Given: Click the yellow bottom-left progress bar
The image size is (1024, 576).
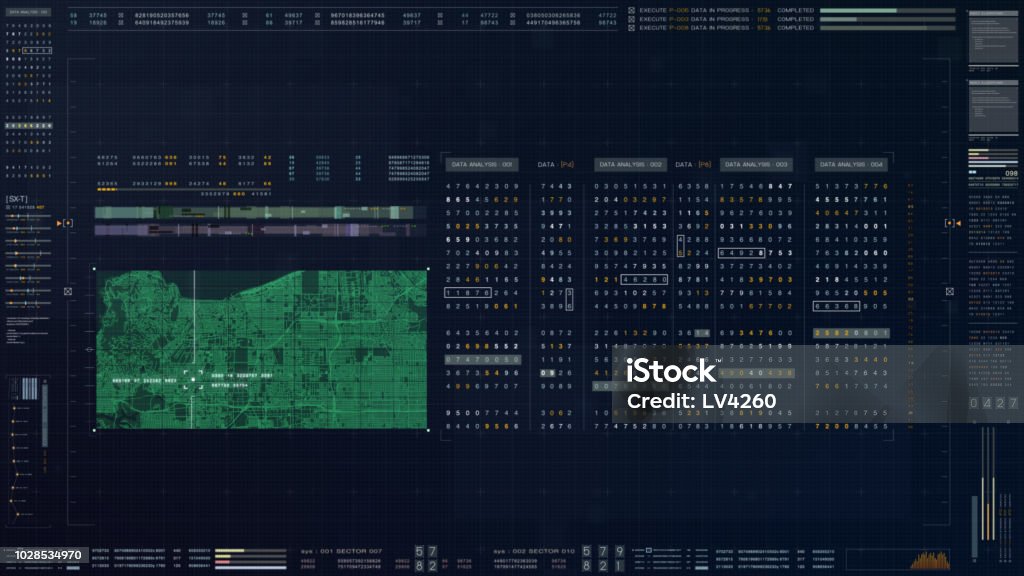Looking at the screenshot, I should (x=251, y=551).
